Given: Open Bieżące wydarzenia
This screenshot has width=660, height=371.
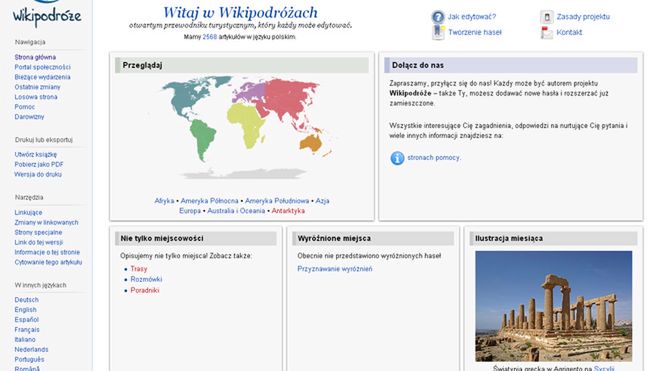Looking at the screenshot, I should 43,77.
